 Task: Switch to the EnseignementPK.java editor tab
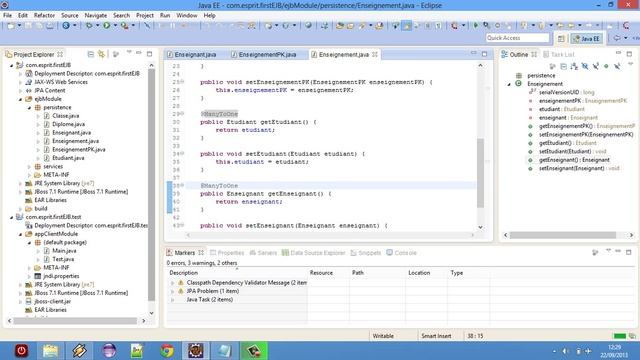coord(267,54)
